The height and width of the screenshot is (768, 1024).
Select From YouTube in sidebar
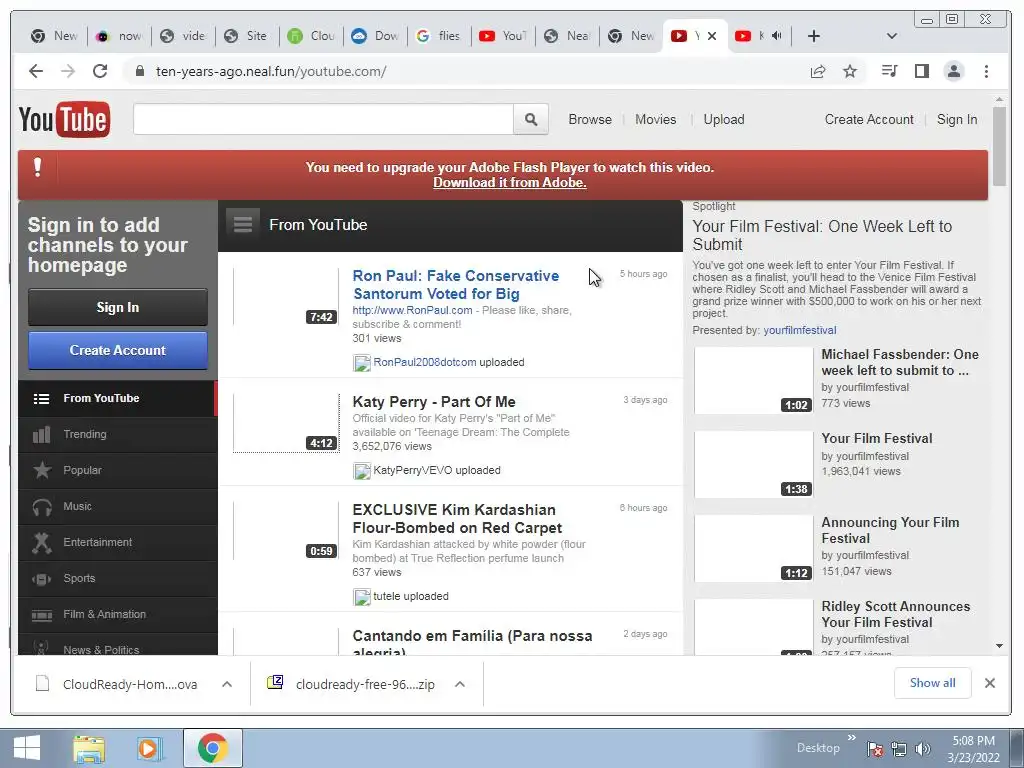coord(118,398)
